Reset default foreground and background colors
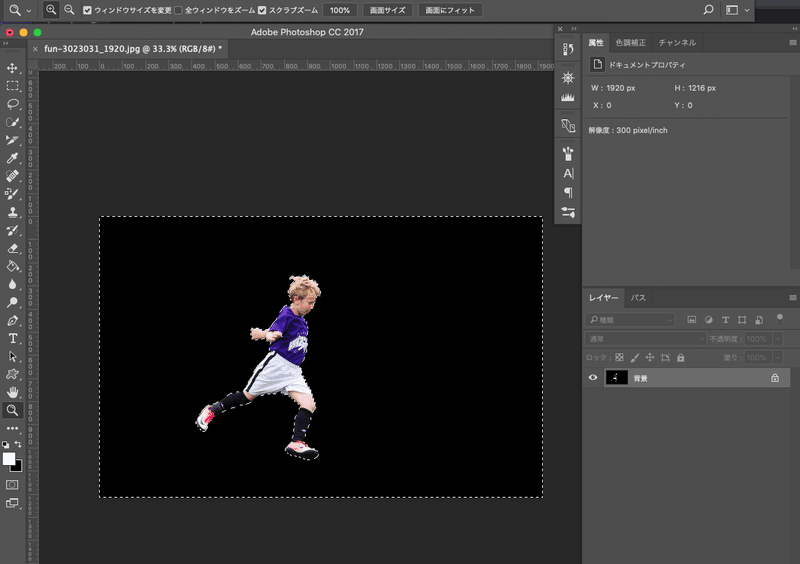800x564 pixels. [6, 445]
